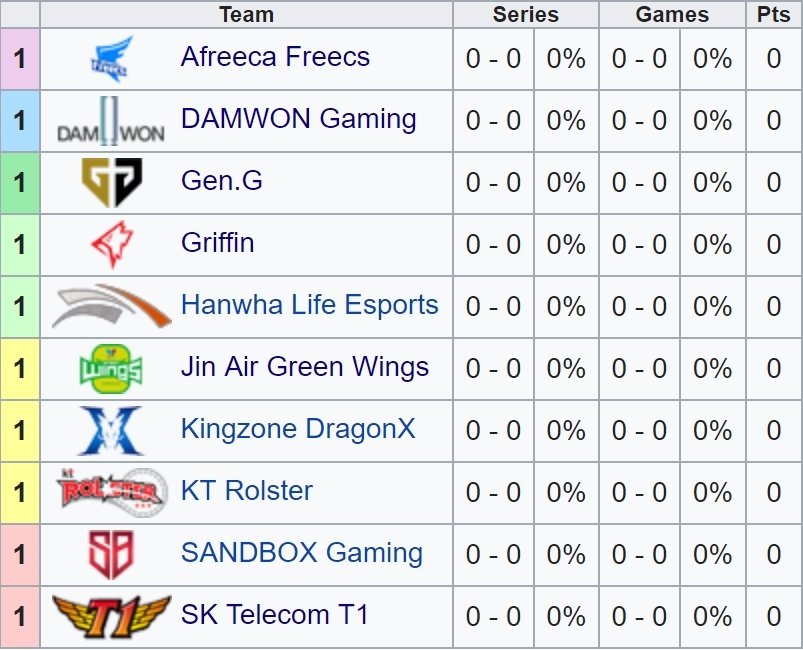Open the SK Telecom T1 link
The width and height of the screenshot is (803, 650).
click(x=274, y=615)
